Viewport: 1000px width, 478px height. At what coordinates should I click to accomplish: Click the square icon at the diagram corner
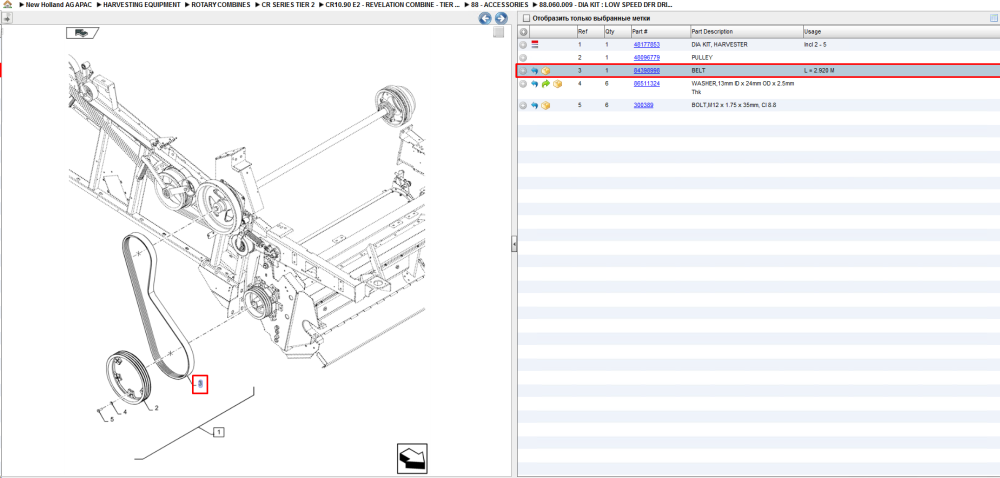(x=499, y=33)
